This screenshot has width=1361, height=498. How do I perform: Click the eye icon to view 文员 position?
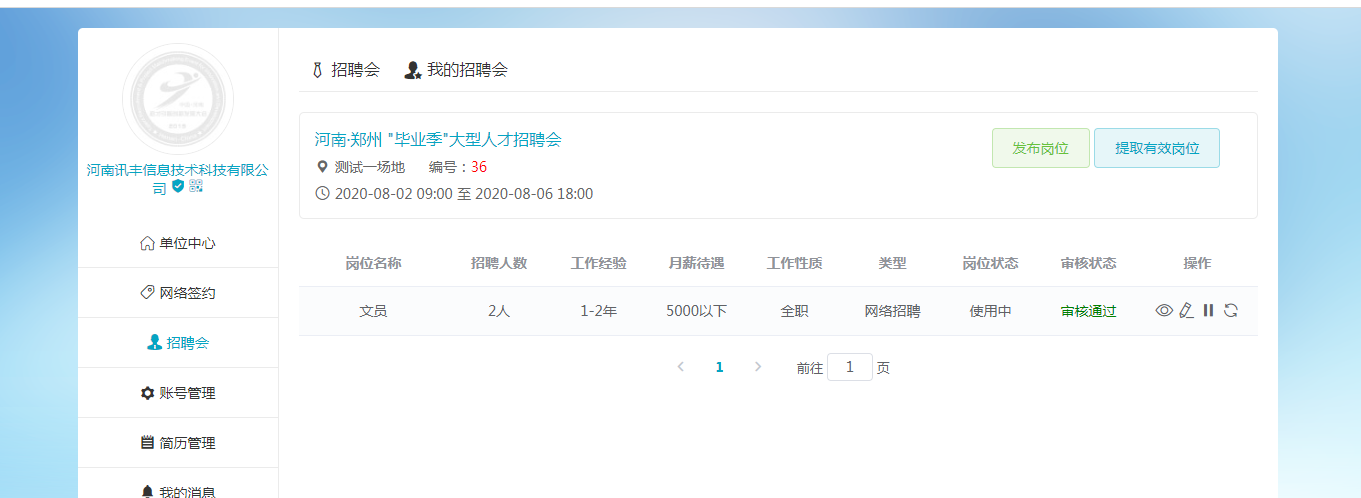tap(1164, 311)
